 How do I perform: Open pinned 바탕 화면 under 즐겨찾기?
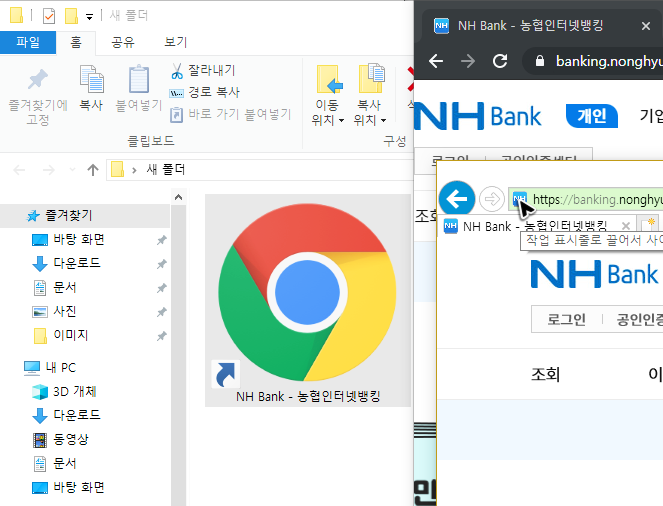point(79,240)
